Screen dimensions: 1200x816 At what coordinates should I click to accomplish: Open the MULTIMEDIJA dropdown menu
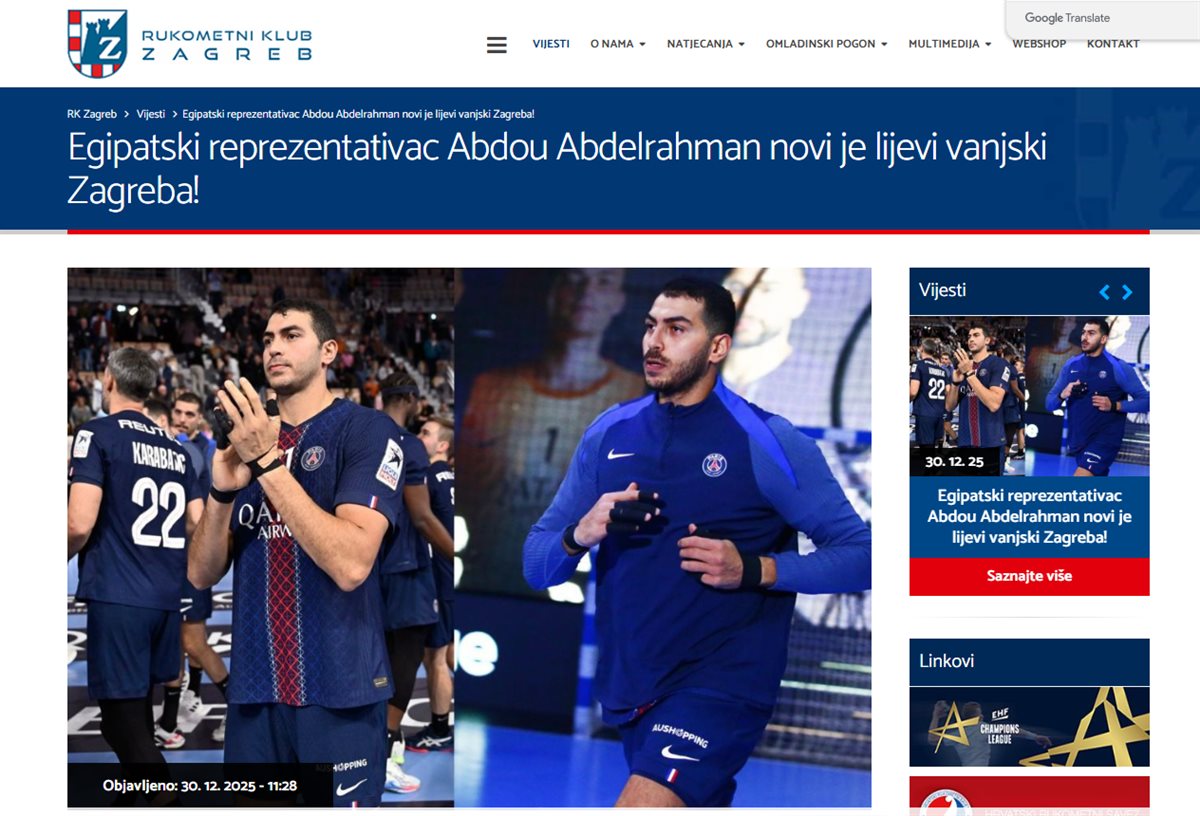(950, 44)
